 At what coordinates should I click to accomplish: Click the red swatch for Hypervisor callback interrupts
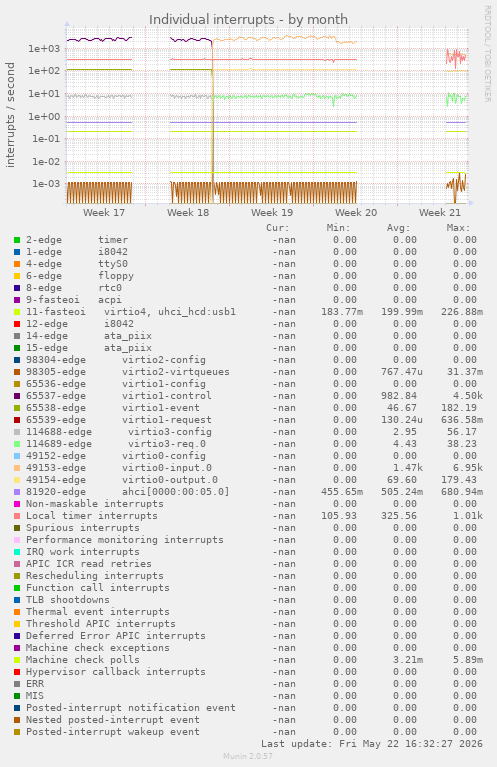(x=17, y=672)
